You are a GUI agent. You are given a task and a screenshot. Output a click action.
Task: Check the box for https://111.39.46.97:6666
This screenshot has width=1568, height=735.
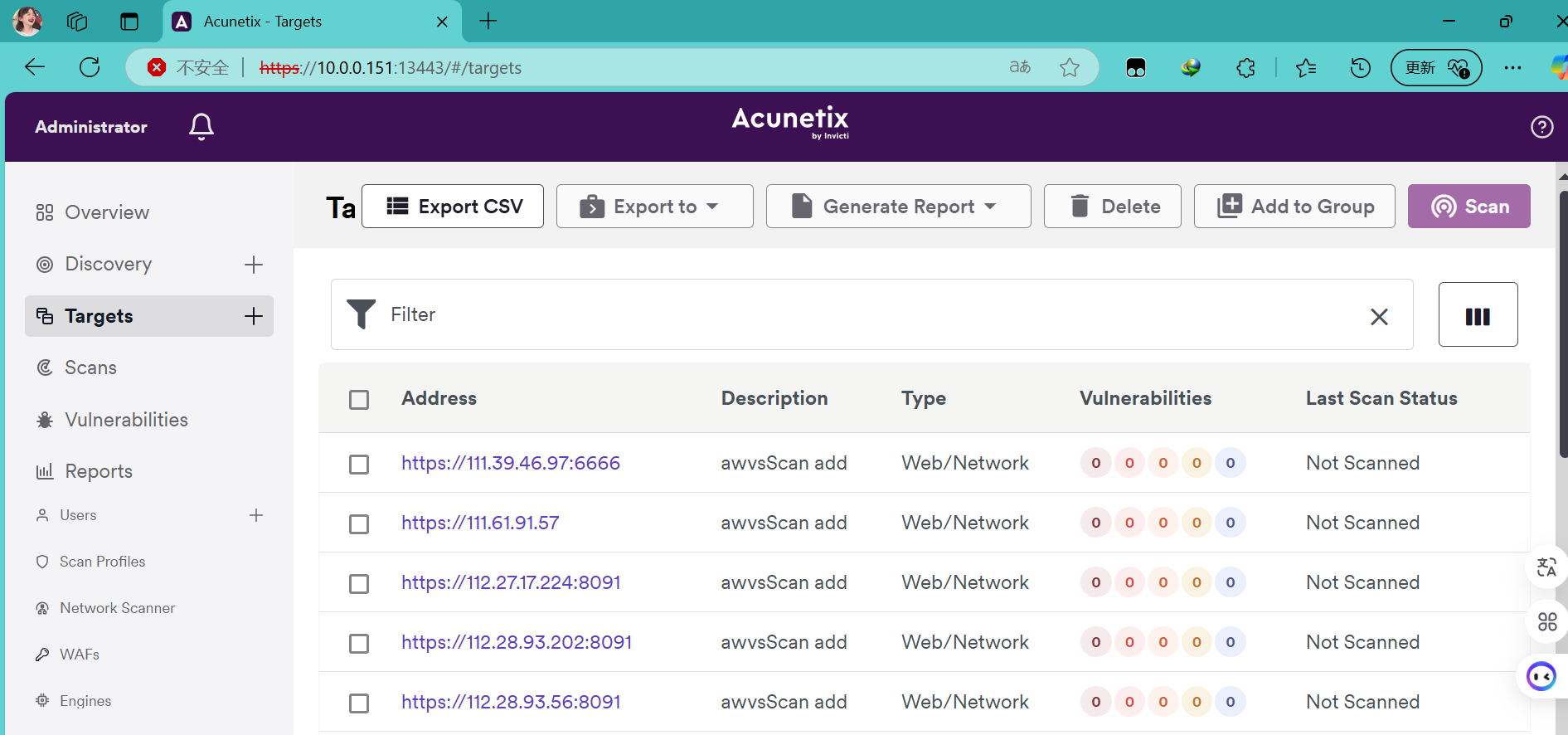[x=359, y=465]
